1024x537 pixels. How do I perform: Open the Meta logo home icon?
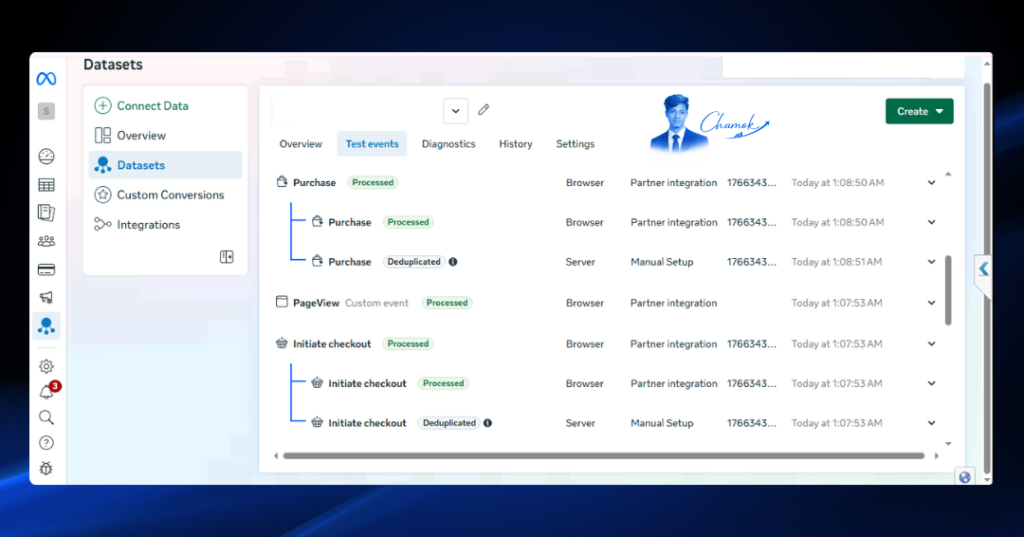(x=46, y=79)
